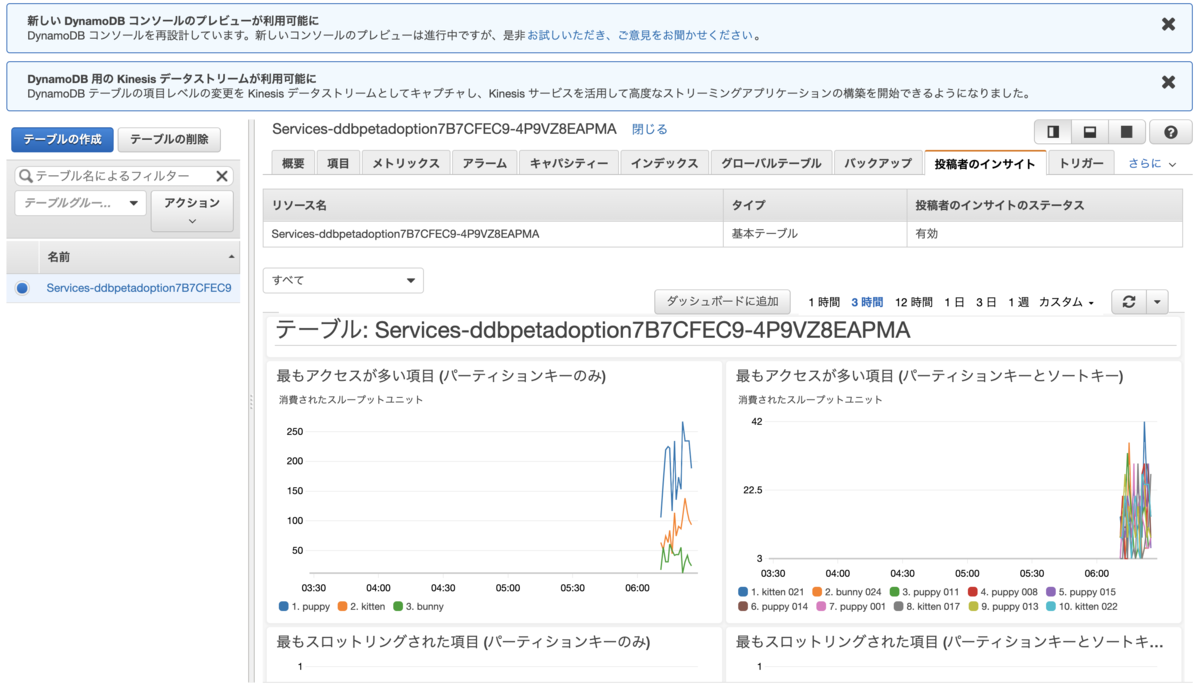The width and height of the screenshot is (1200, 690).
Task: Set time range to 12 時間
Action: click(x=914, y=302)
